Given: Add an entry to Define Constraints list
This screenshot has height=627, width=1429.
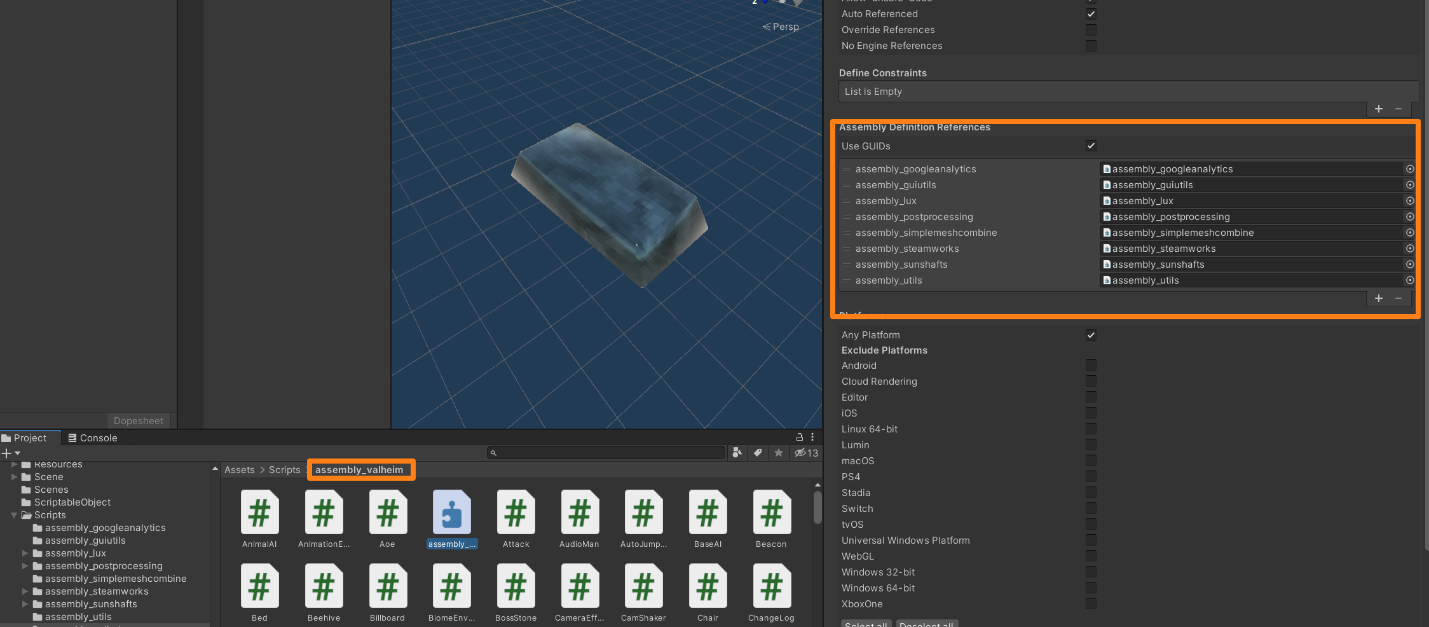Looking at the screenshot, I should [1378, 108].
